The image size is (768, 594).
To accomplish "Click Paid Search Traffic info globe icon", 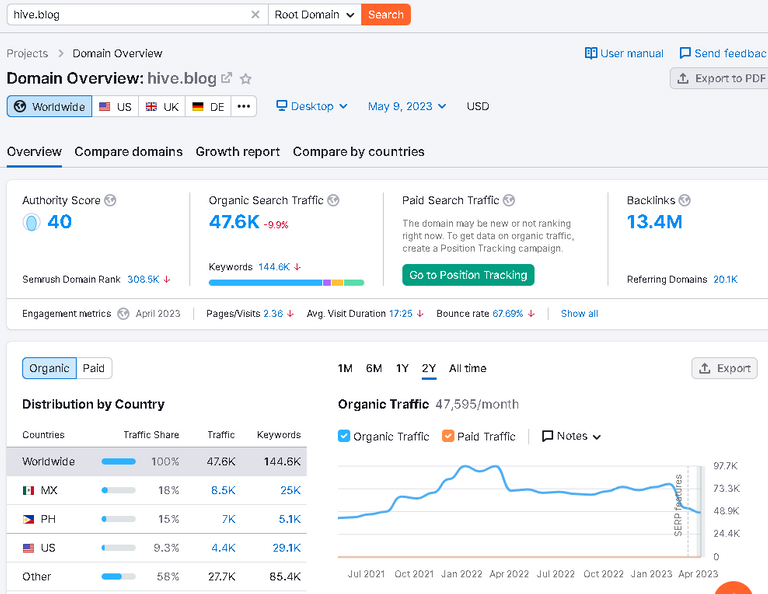I will pyautogui.click(x=509, y=200).
